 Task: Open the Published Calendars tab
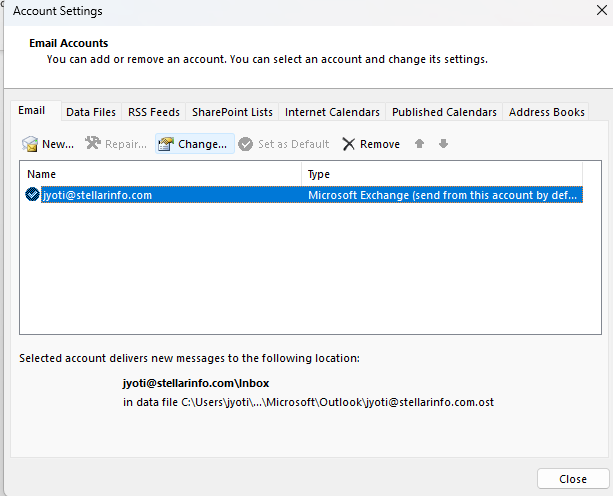pos(444,112)
